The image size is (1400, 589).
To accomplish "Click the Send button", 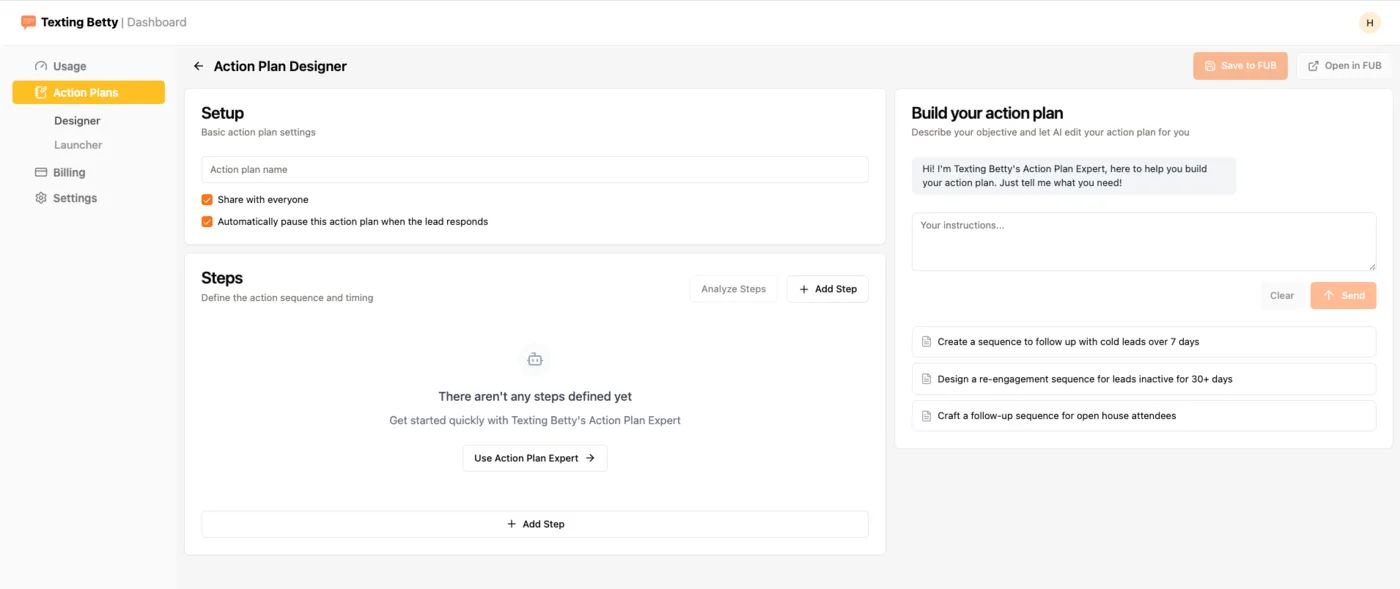I will [1343, 296].
